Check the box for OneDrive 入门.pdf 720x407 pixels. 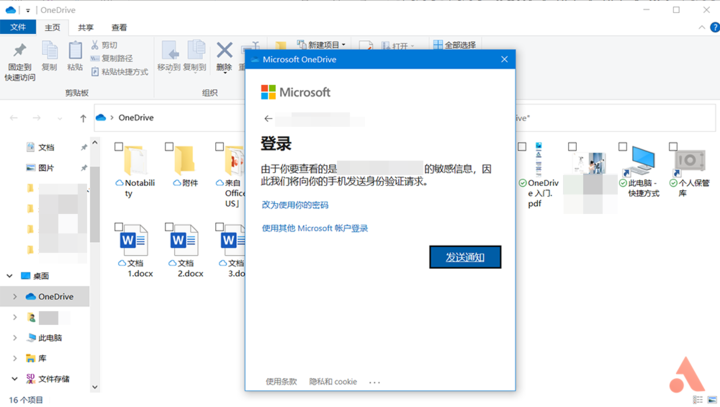coord(522,147)
